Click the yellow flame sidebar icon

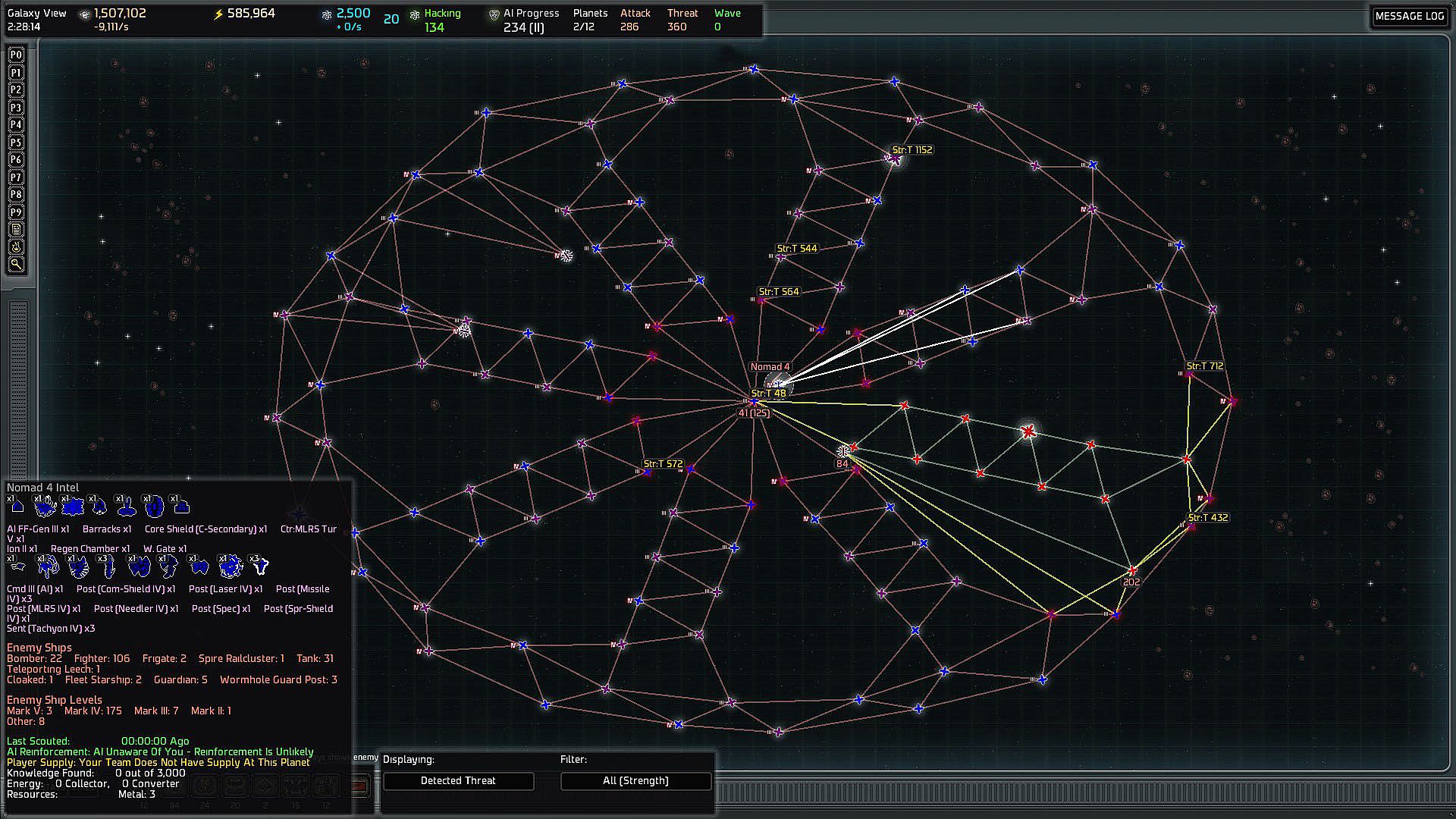(16, 247)
